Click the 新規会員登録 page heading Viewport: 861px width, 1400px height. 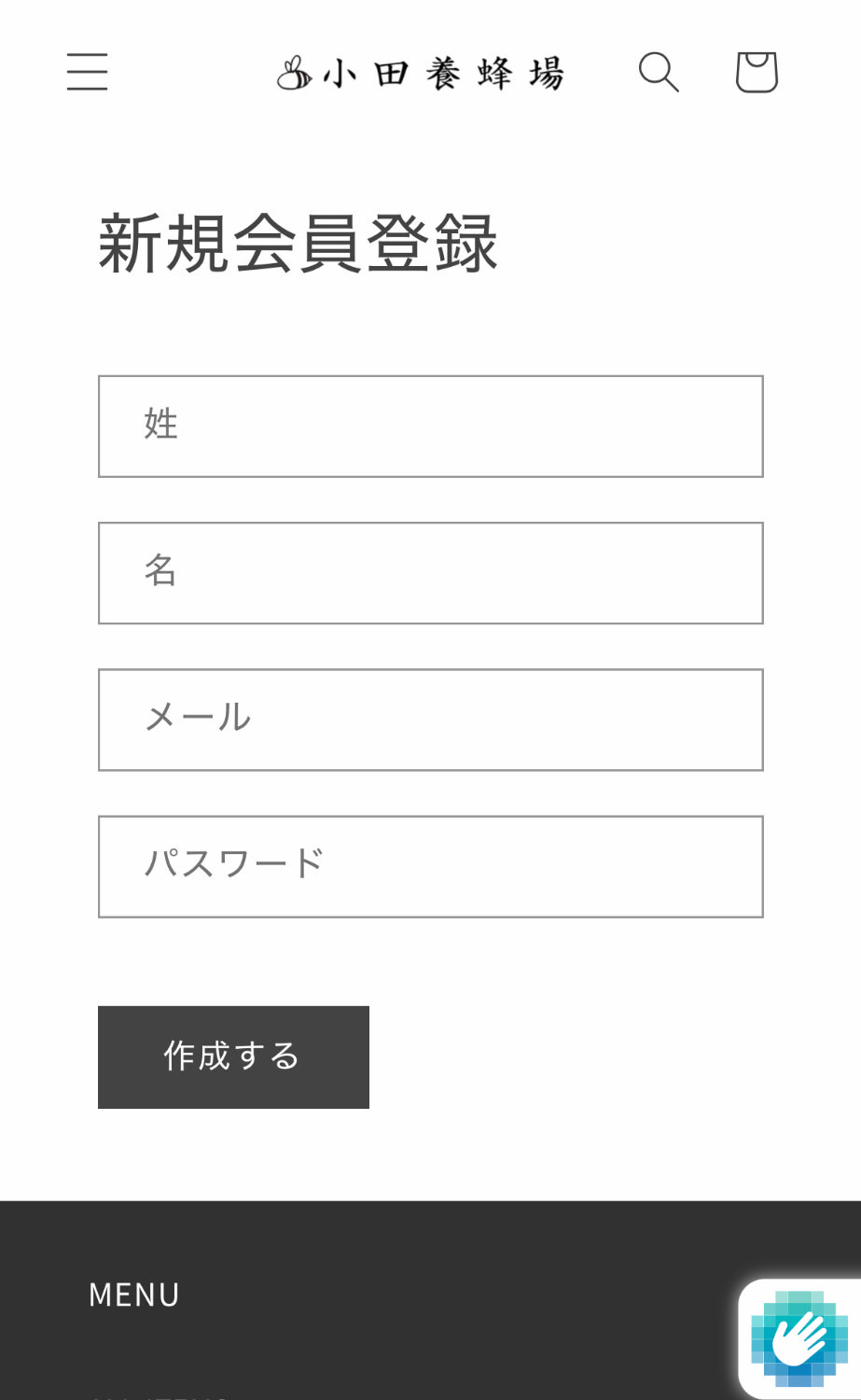point(298,244)
